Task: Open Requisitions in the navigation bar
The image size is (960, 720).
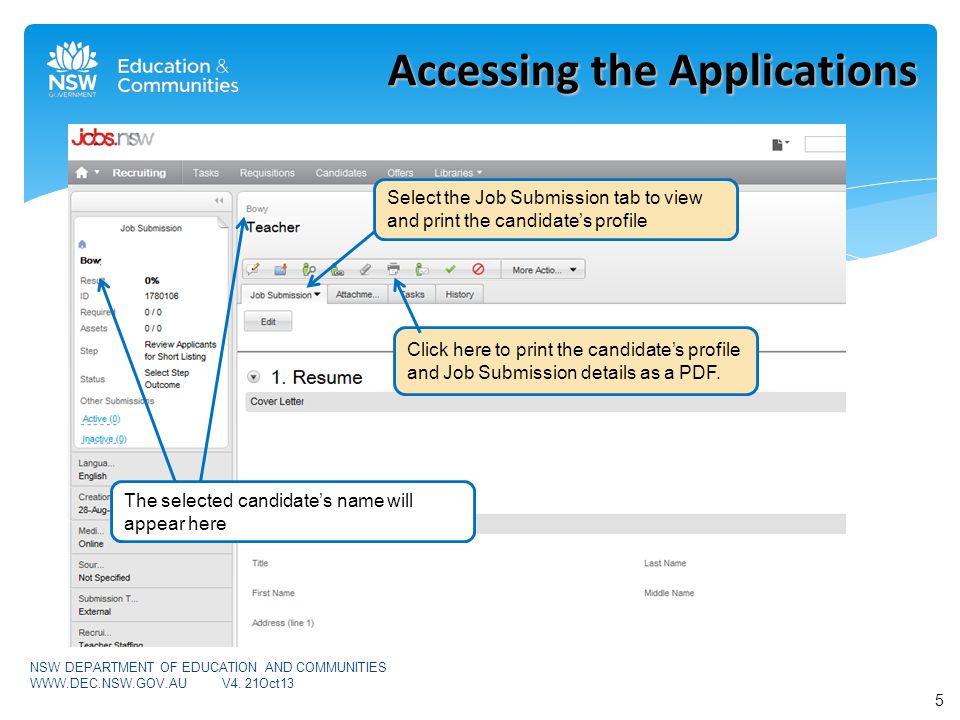Action: [x=267, y=173]
